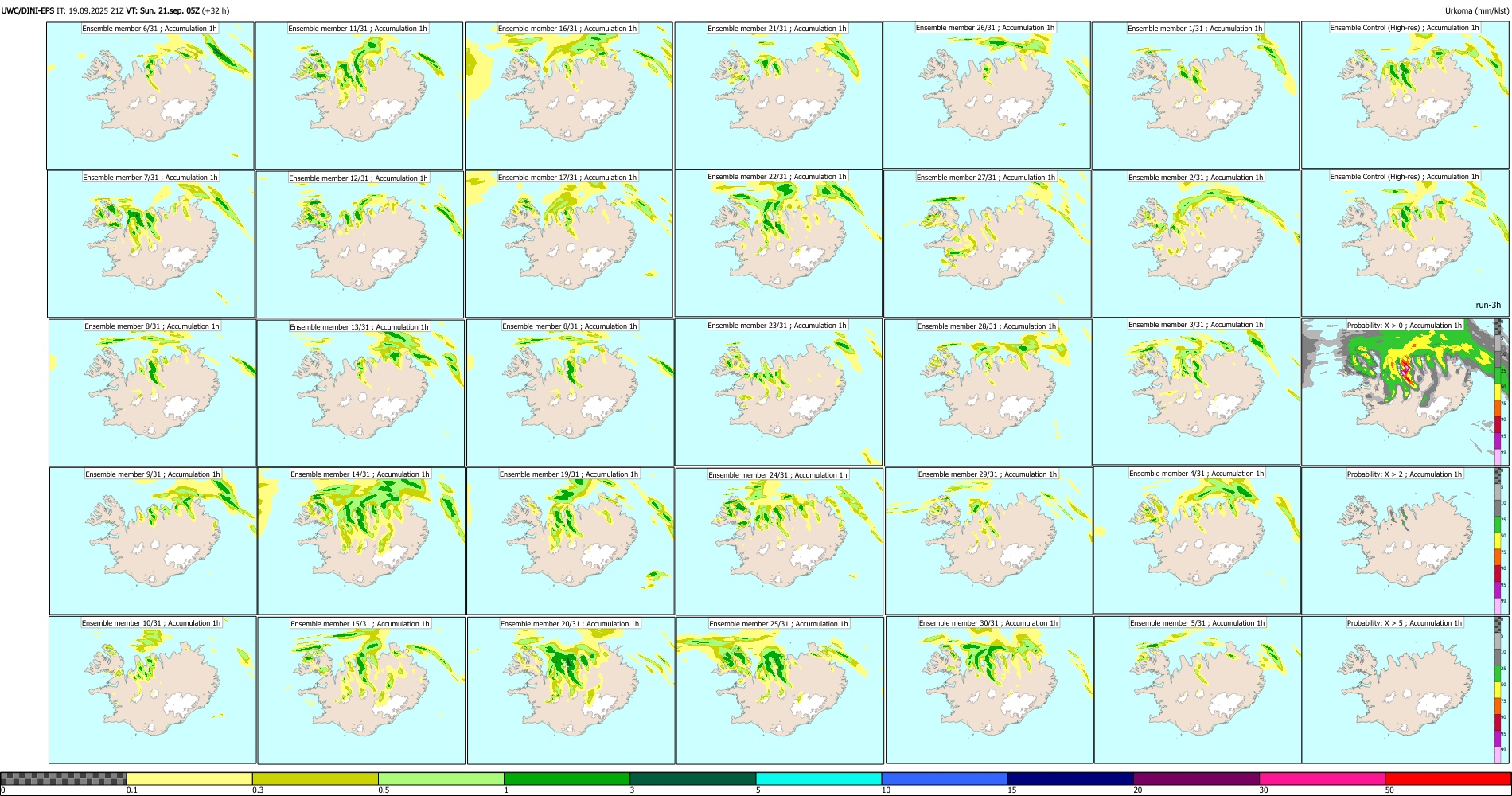
Task: Click the Ensemble member 21/31 map
Action: (778, 96)
